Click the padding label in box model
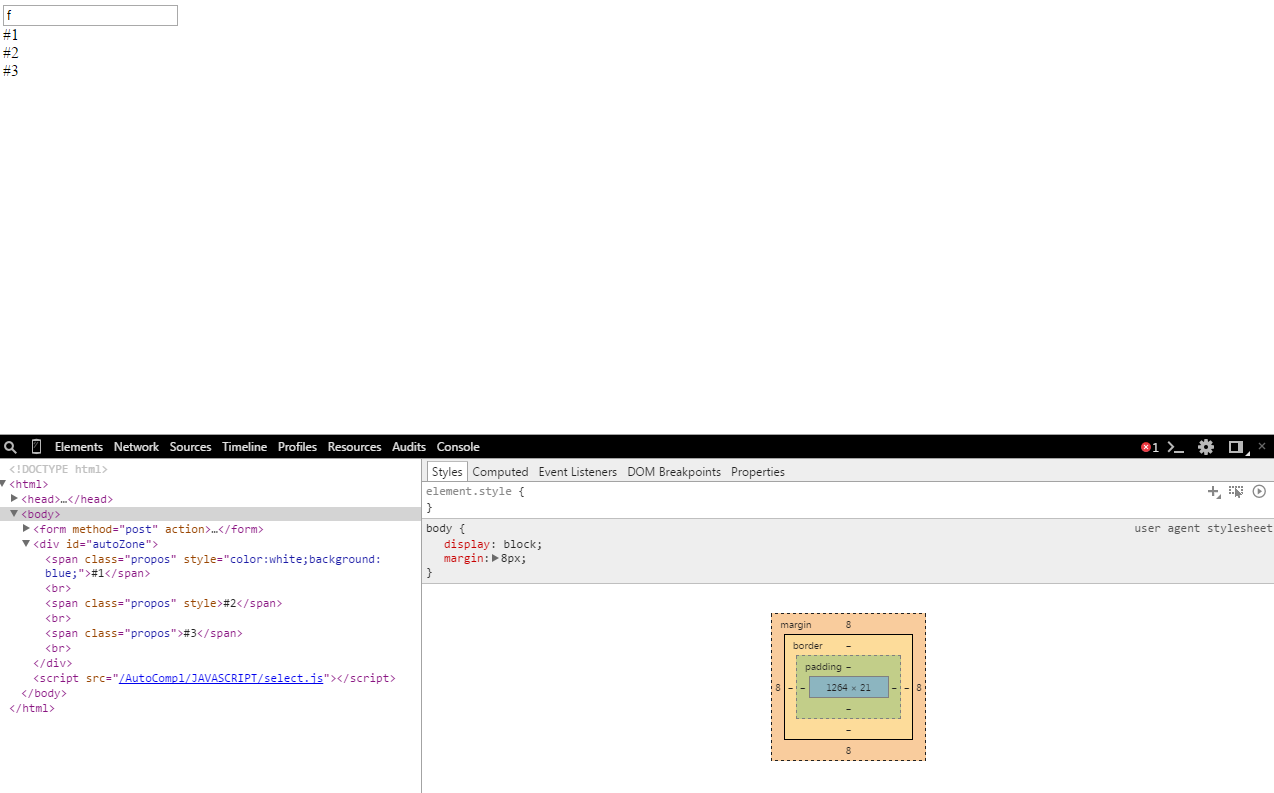The height and width of the screenshot is (793, 1274). coord(823,667)
